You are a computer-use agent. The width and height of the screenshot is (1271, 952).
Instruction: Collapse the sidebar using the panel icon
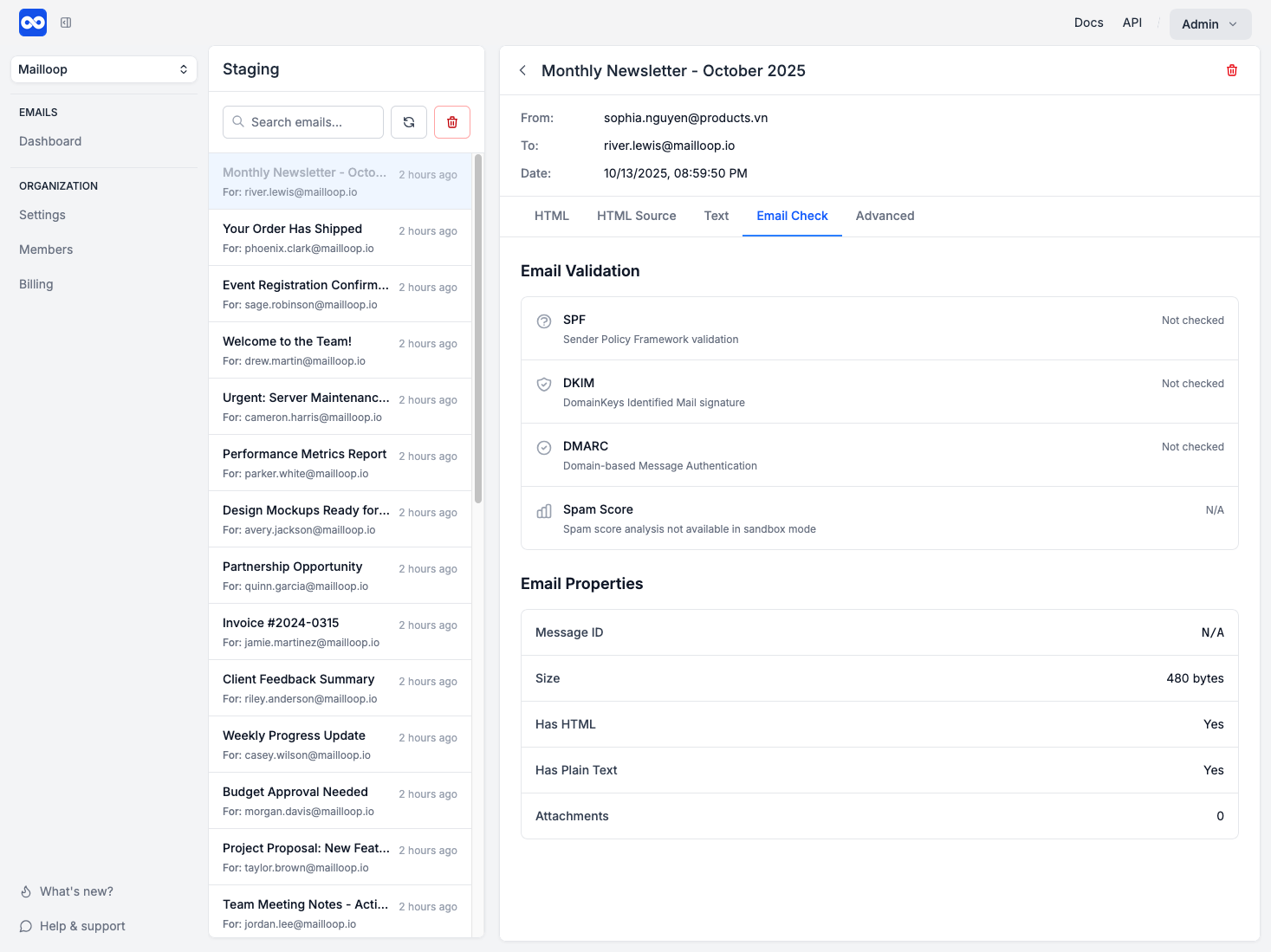coord(66,23)
